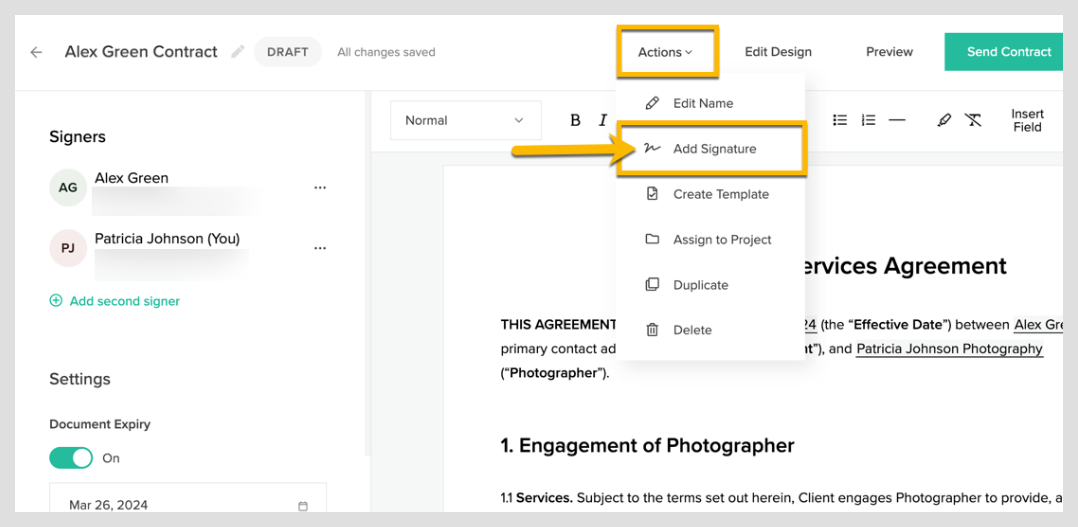Screen dimensions: 1078x527
Task: Click the Signers heading
Action: pos(78,137)
